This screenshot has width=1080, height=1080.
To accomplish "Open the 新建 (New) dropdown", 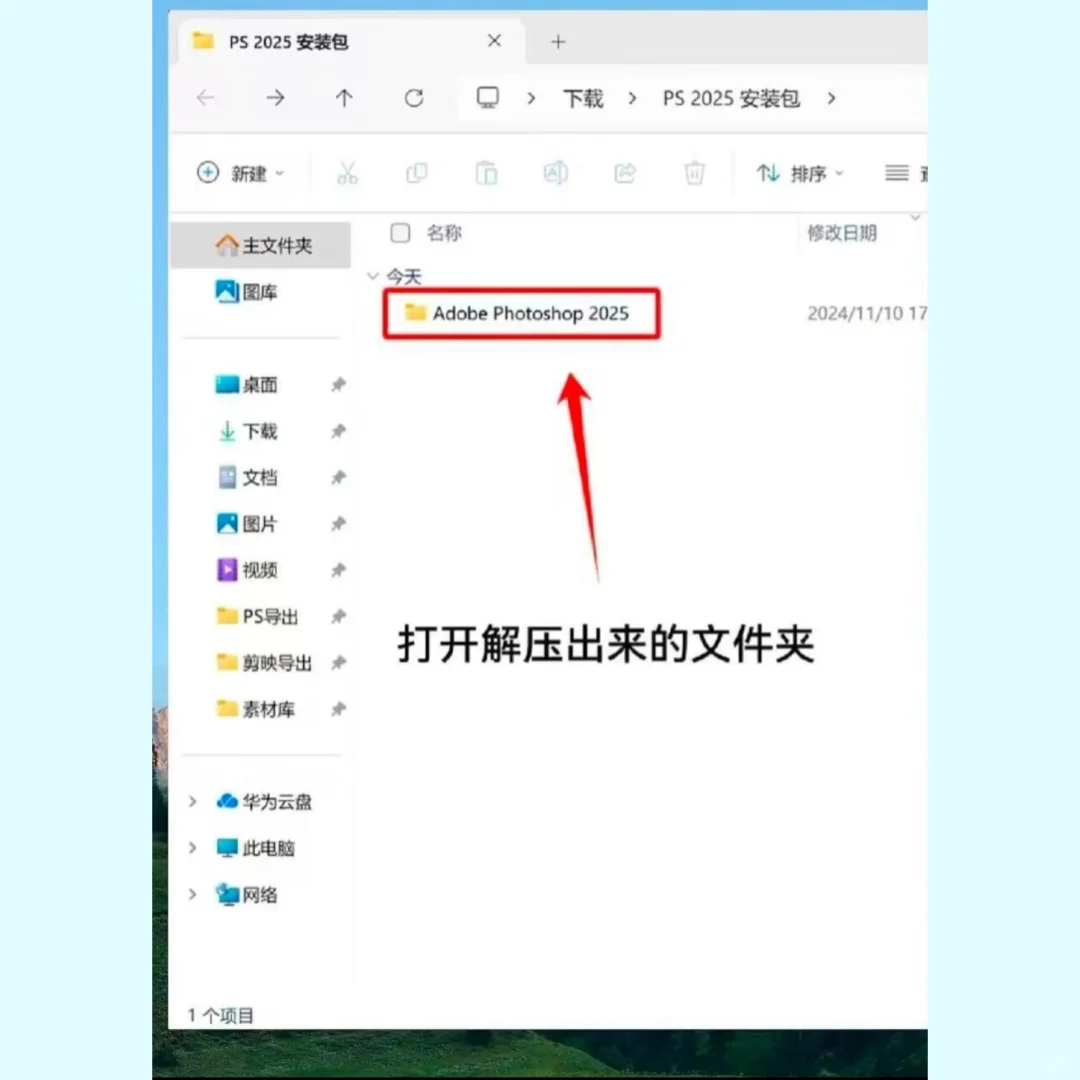I will (x=243, y=173).
